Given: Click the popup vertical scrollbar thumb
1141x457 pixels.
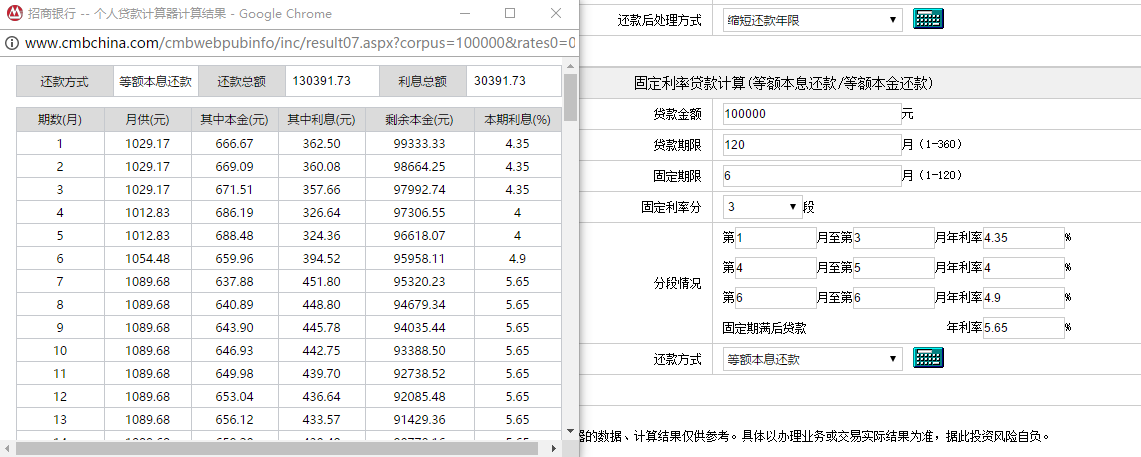Looking at the screenshot, I should (570, 98).
